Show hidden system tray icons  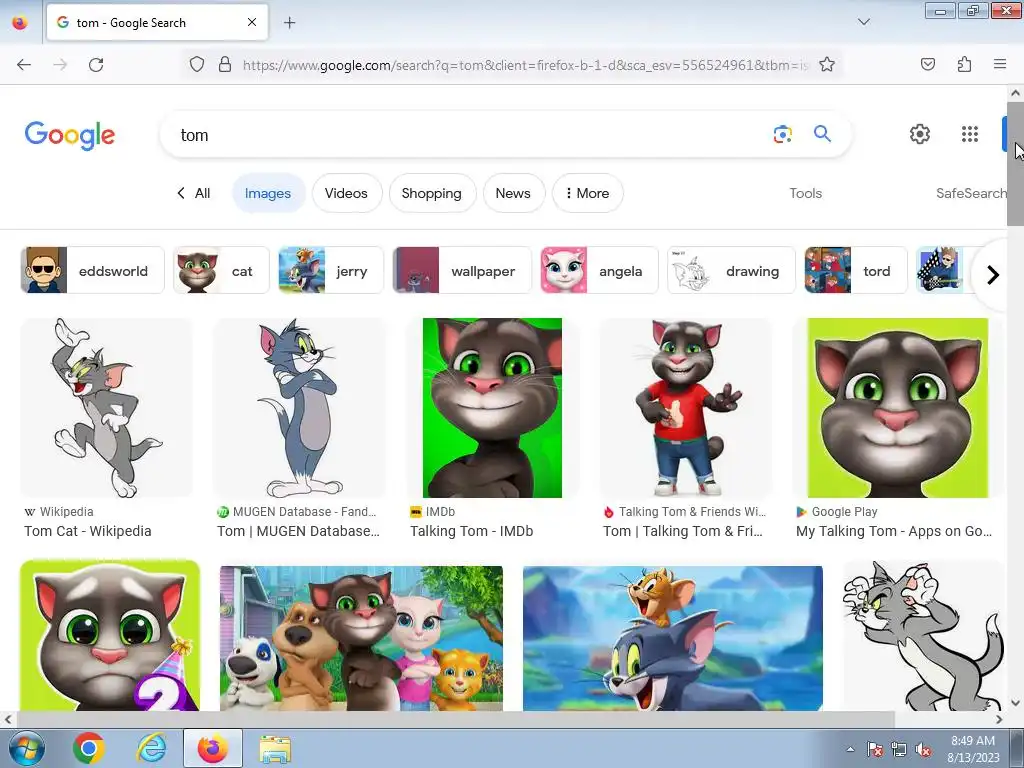[x=850, y=750]
